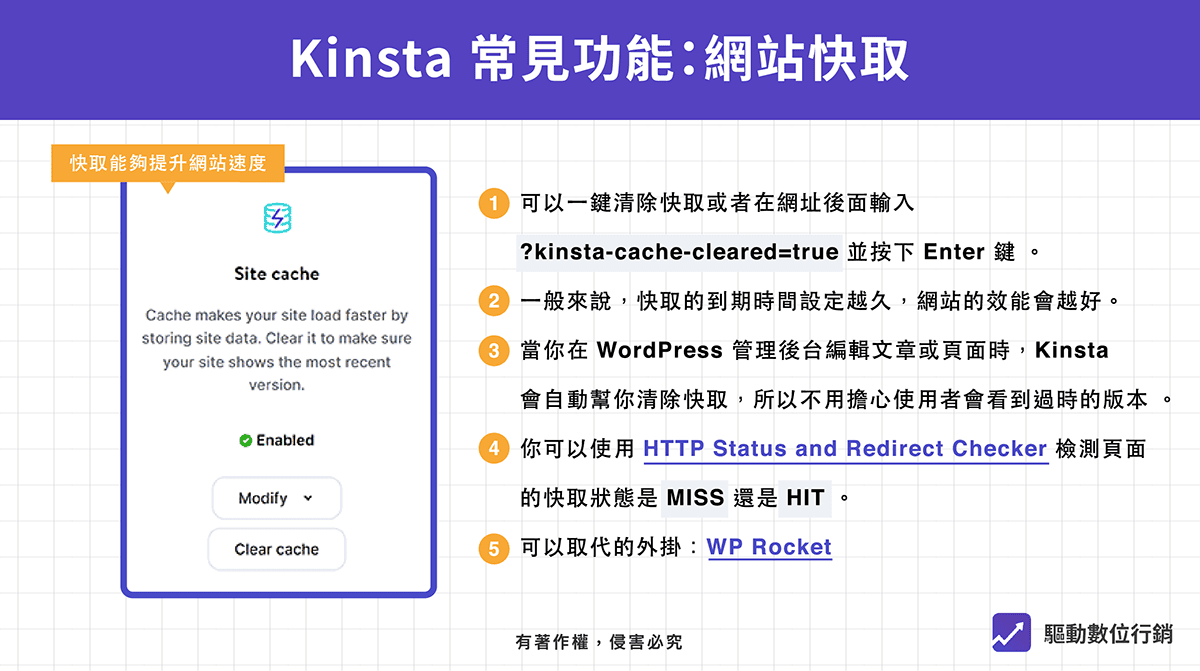Click the Kinsta 常見功能 title banner
The width and height of the screenshot is (1200, 671).
tap(600, 60)
